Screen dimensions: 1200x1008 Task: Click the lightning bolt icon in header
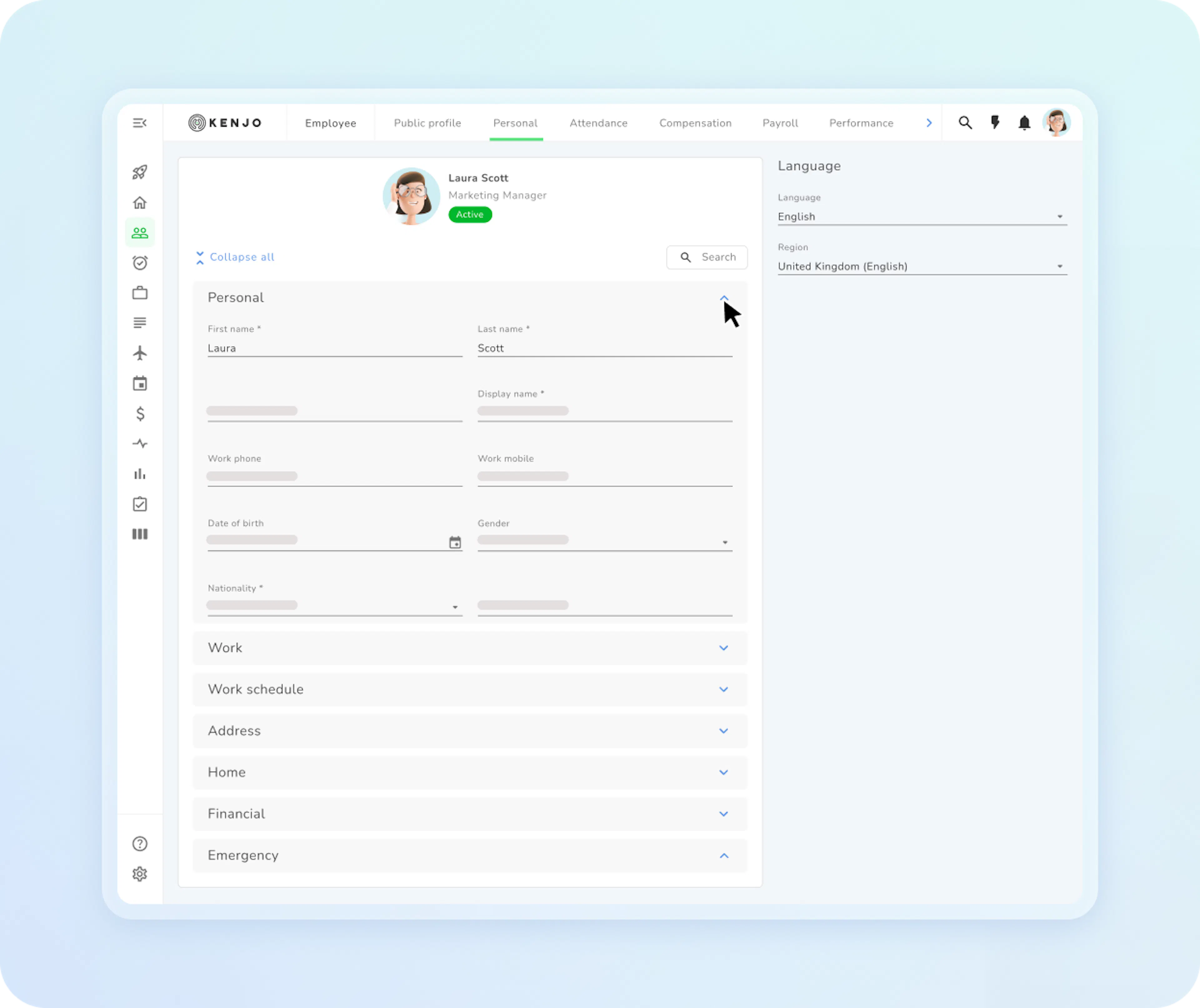[995, 122]
